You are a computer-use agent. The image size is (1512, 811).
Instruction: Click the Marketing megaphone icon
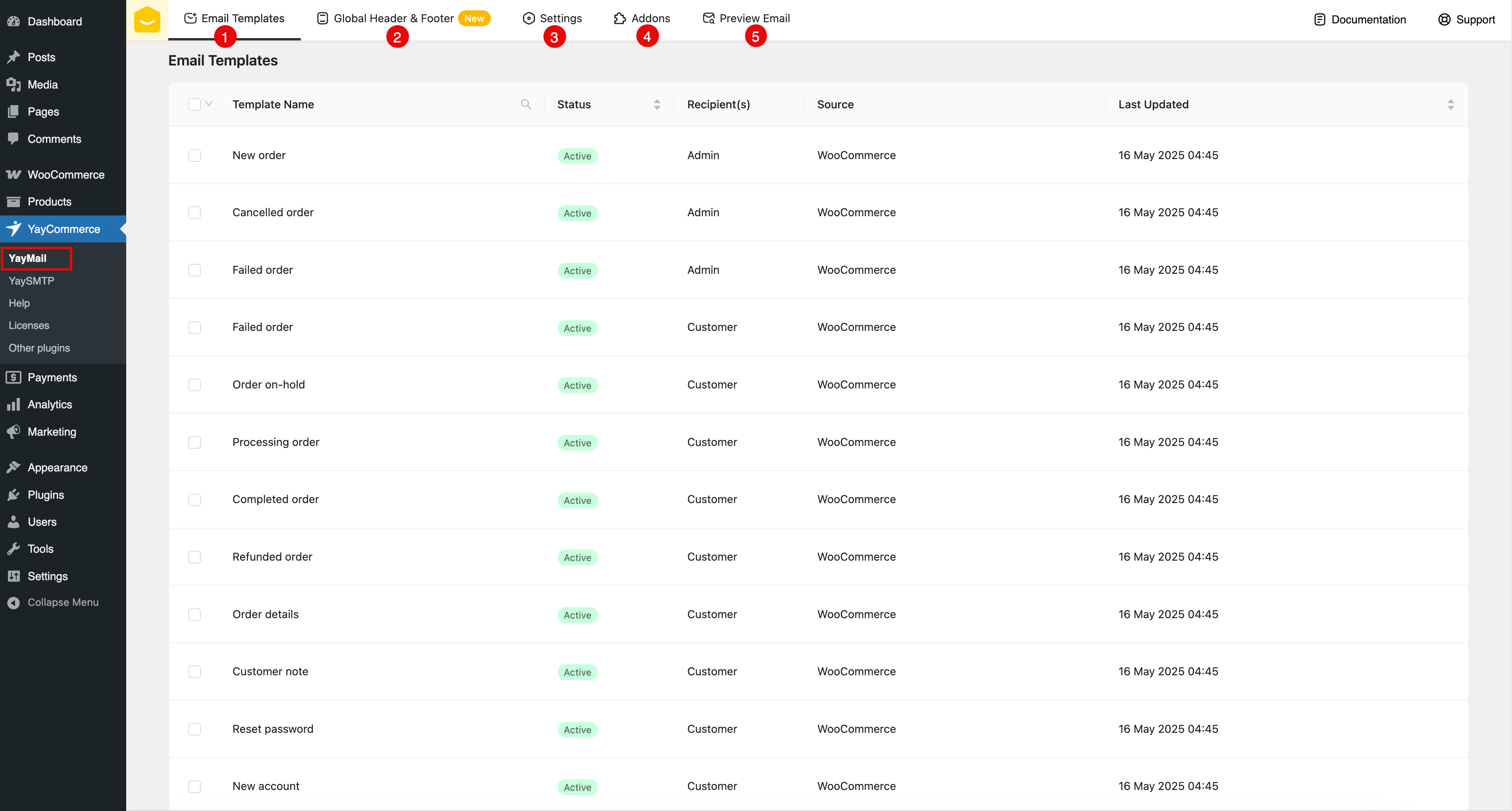(13, 432)
